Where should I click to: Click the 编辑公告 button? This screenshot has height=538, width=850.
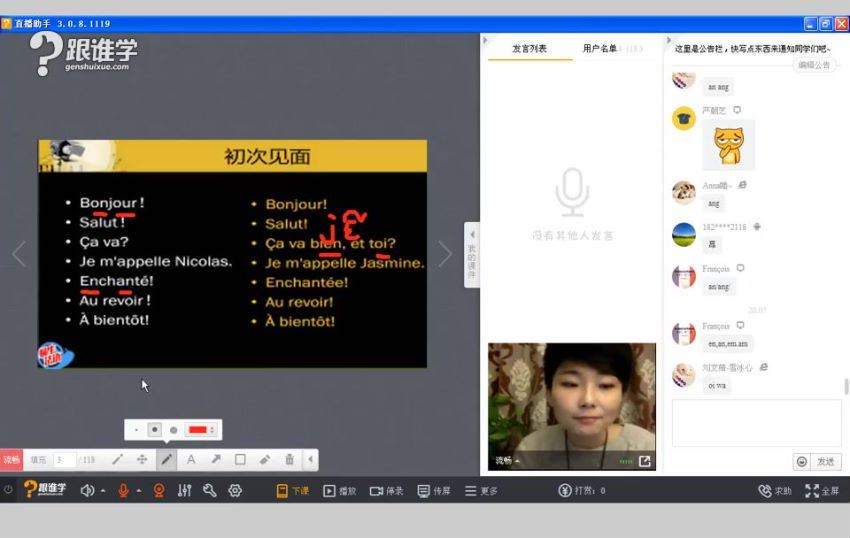(x=814, y=65)
